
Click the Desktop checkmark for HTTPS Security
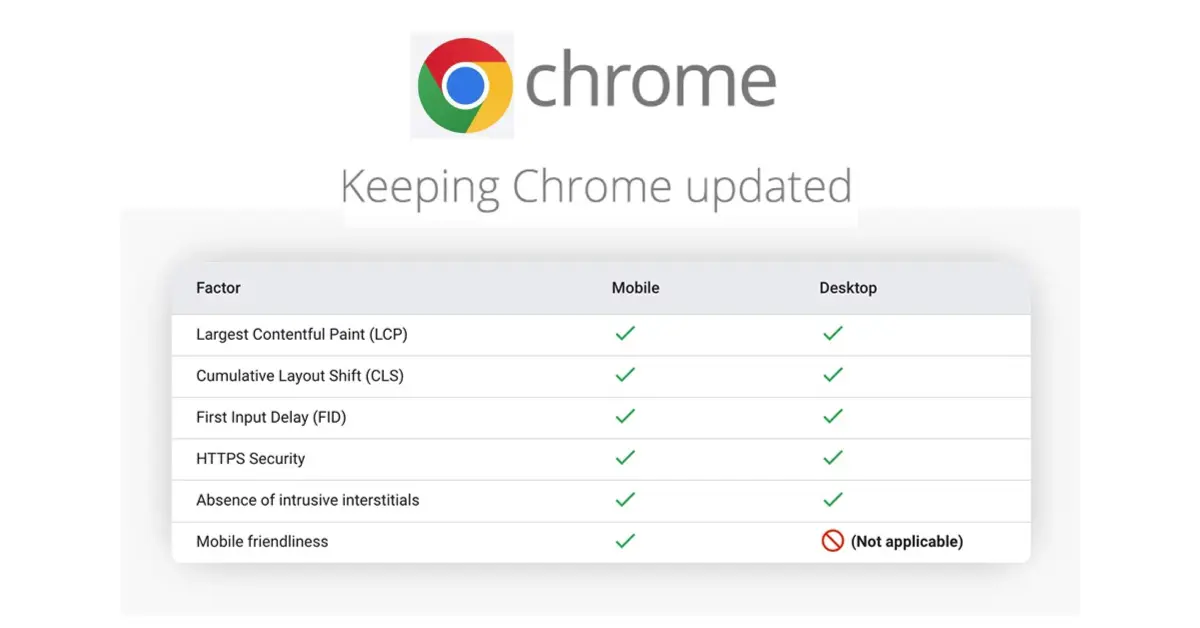pos(833,458)
